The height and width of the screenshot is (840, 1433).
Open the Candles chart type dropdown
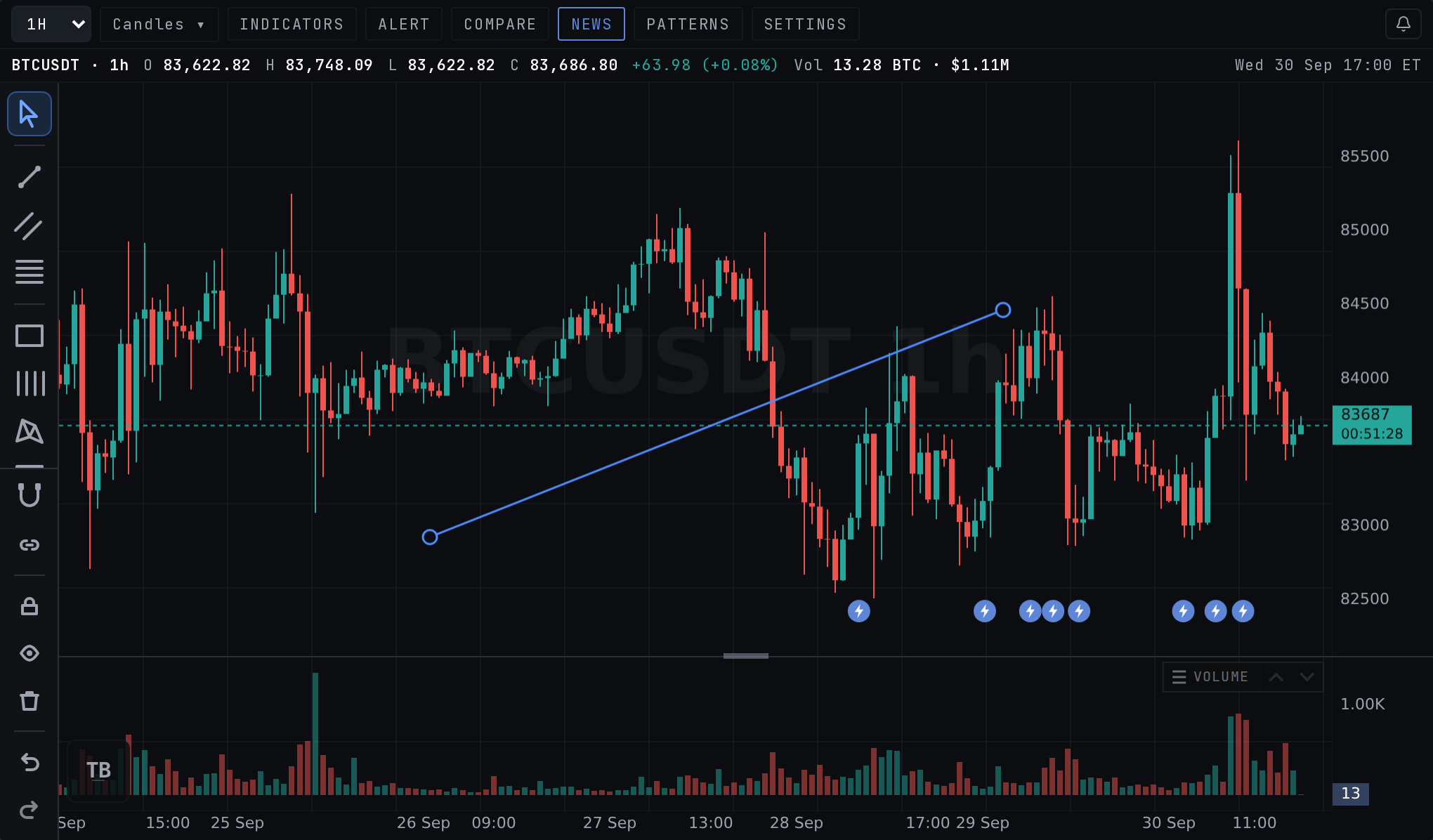pyautogui.click(x=159, y=24)
